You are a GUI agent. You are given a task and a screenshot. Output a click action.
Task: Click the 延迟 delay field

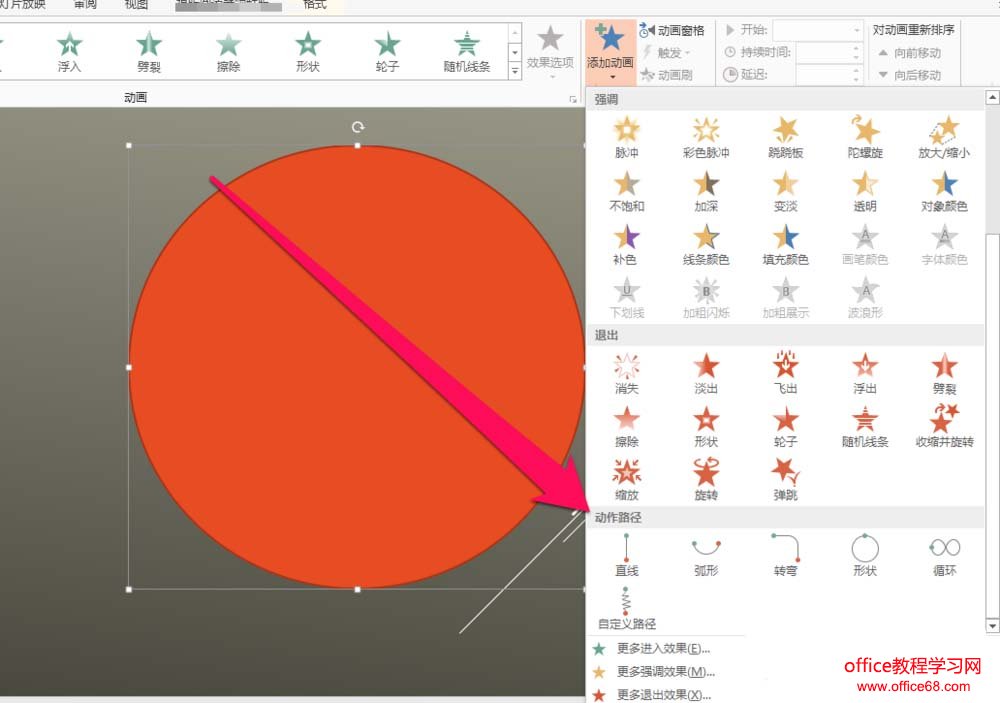[x=829, y=75]
